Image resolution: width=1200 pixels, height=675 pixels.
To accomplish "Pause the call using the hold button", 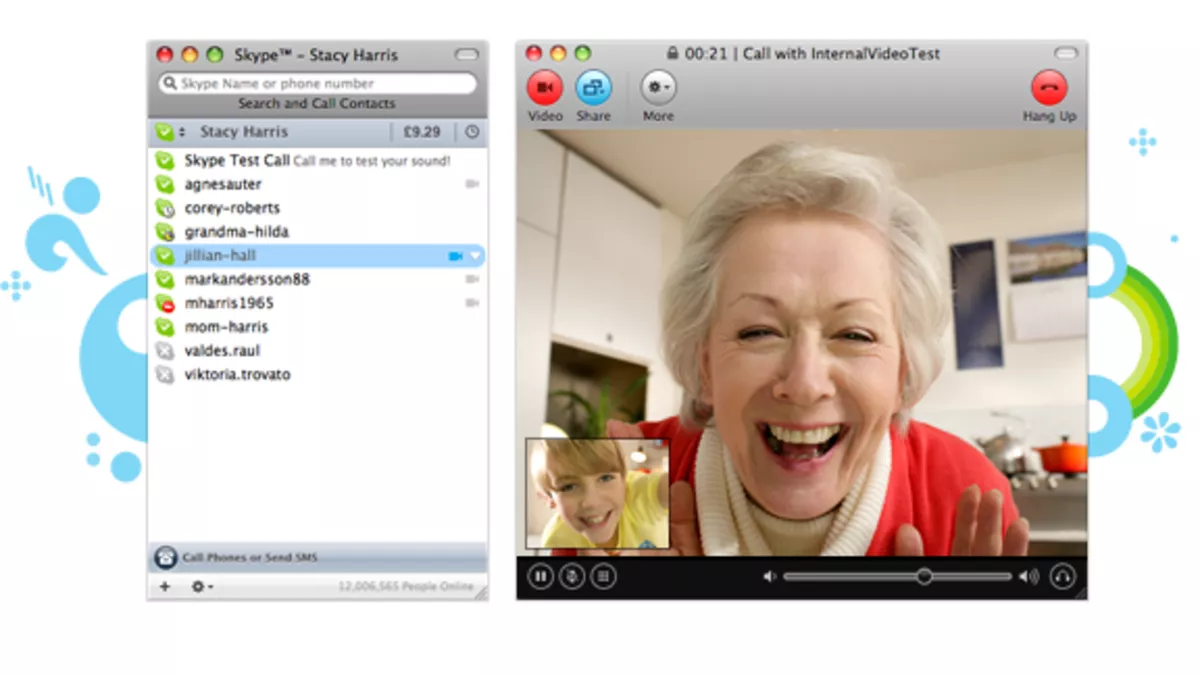I will [540, 577].
